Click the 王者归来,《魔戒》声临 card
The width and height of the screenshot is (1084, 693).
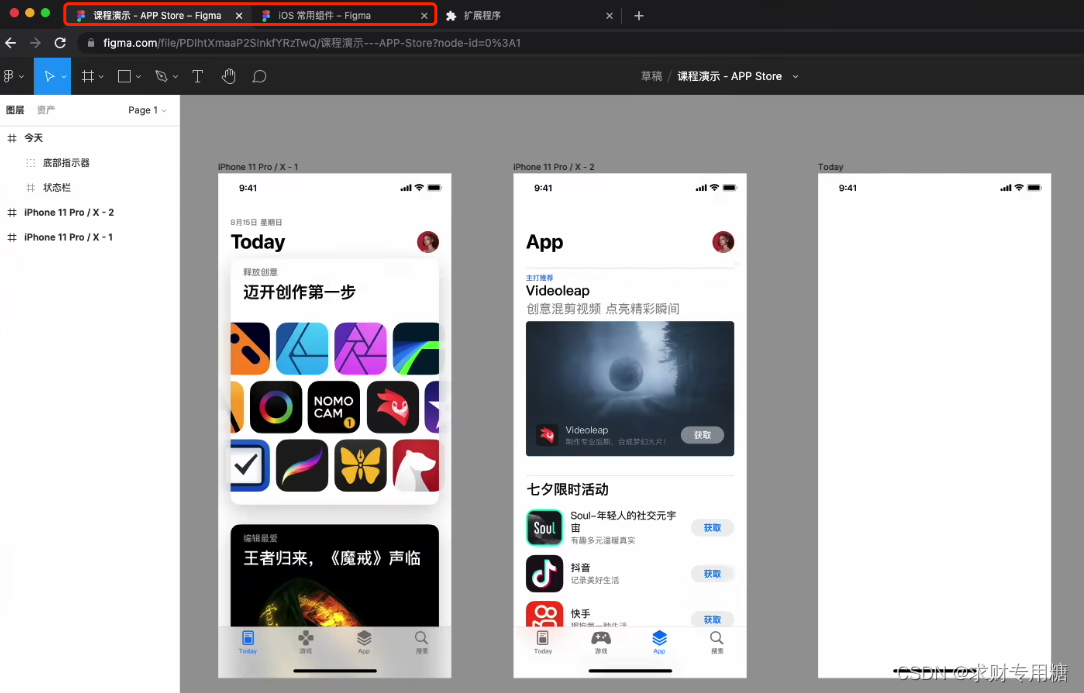[x=335, y=575]
